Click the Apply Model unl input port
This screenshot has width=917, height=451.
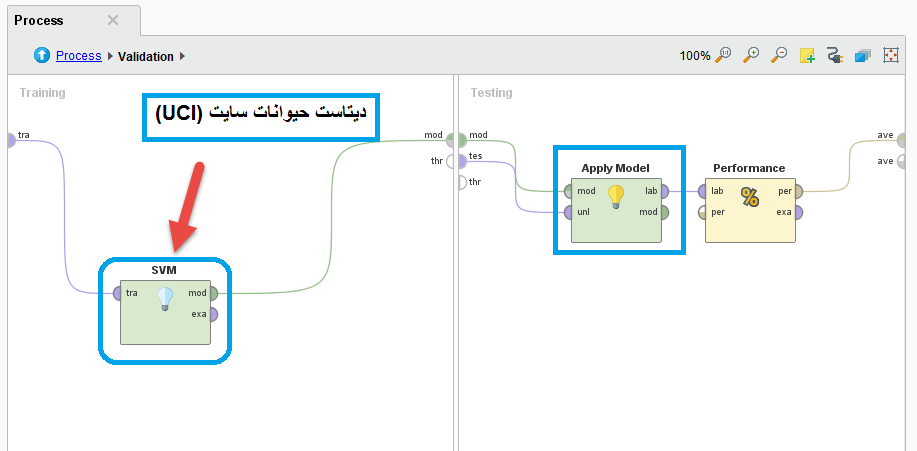[568, 212]
